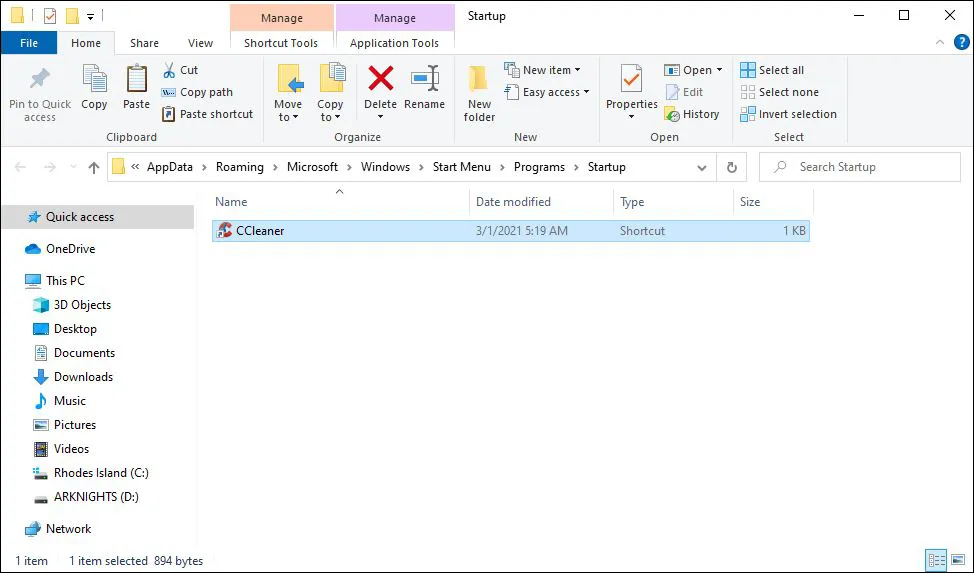The width and height of the screenshot is (974, 573).
Task: Switch to the Share ribbon tab
Action: pos(144,43)
